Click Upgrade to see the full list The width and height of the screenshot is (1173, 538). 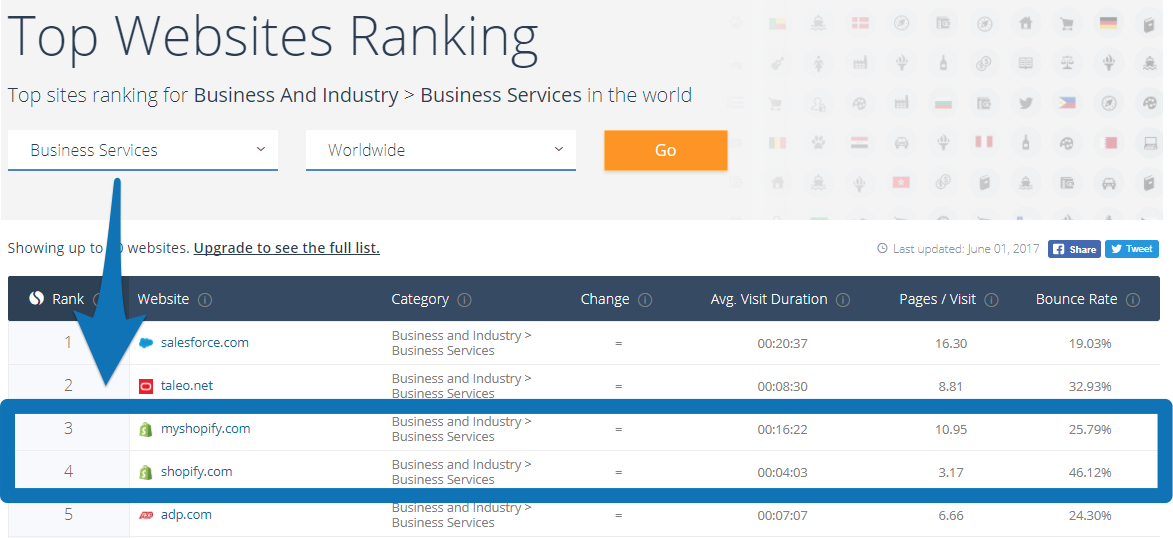[287, 248]
